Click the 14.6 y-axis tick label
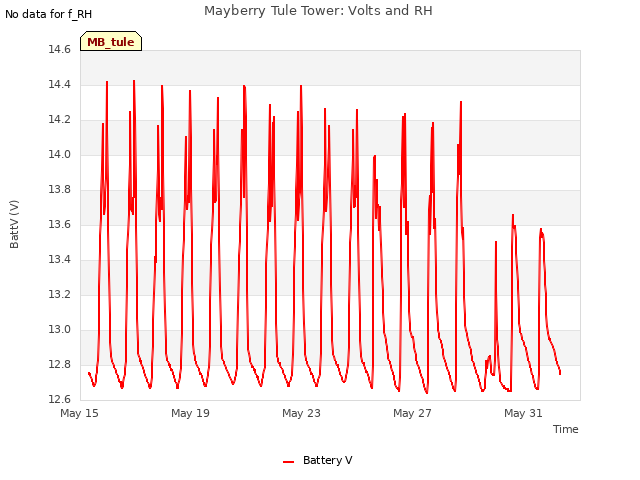The width and height of the screenshot is (640, 480). pos(60,50)
